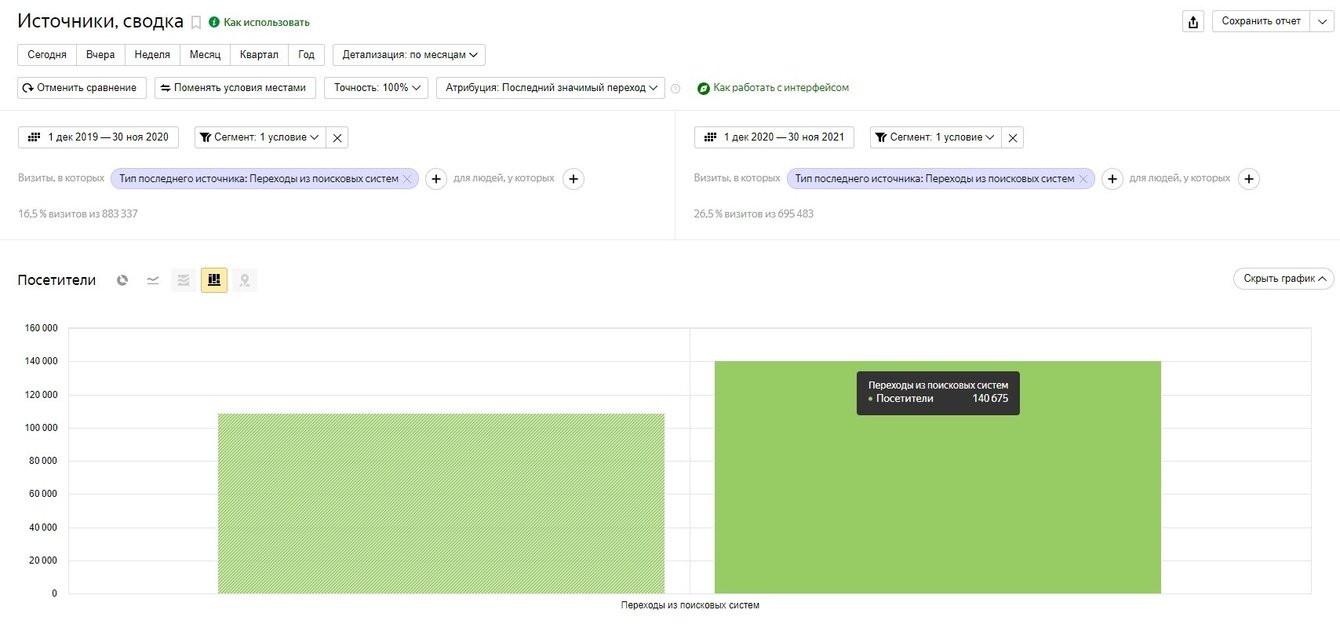The height and width of the screenshot is (628, 1340).
Task: Click Отменить сравнение button
Action: click(82, 88)
